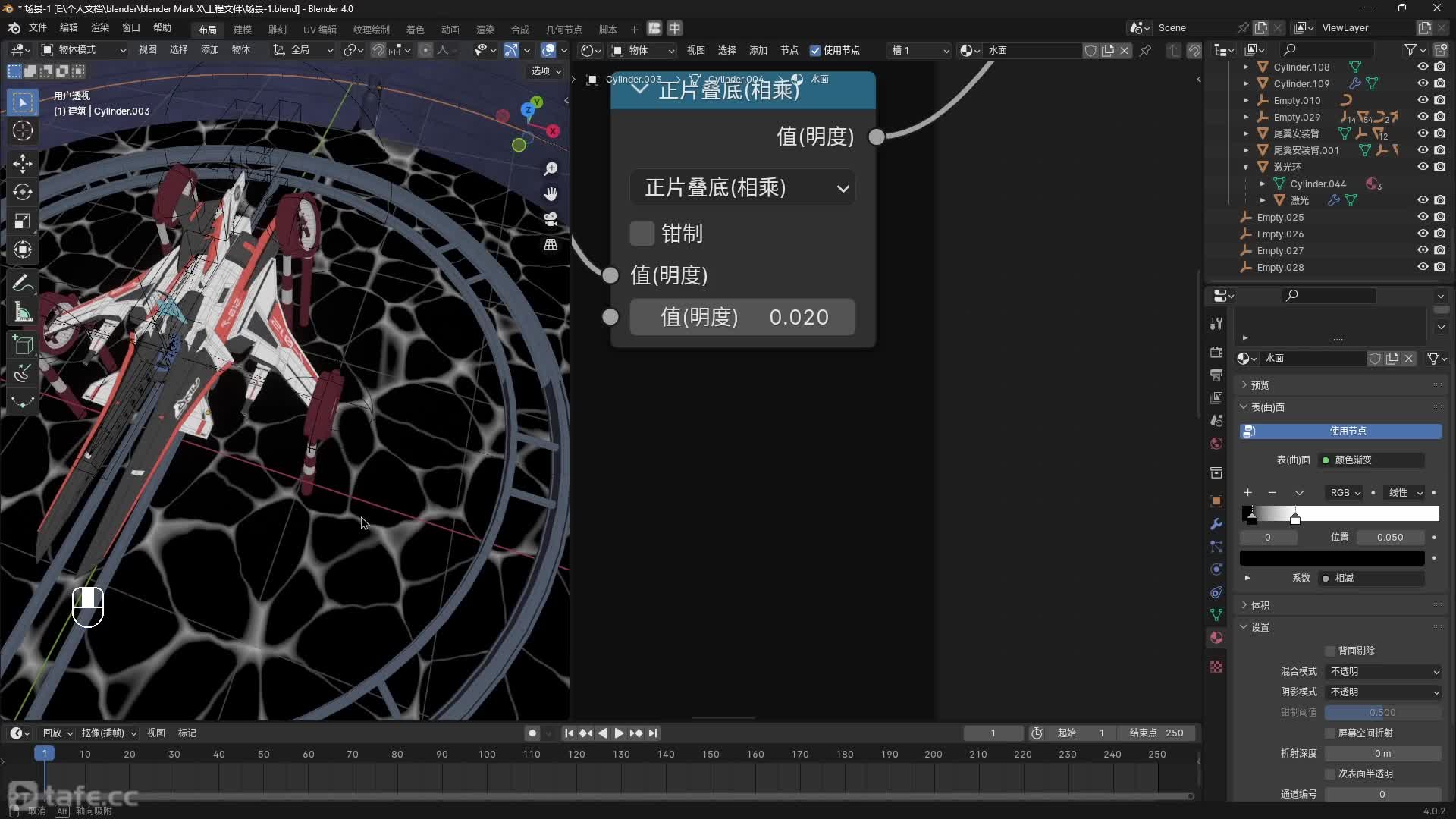Select the Select Box tool
The height and width of the screenshot is (819, 1456).
pyautogui.click(x=22, y=102)
